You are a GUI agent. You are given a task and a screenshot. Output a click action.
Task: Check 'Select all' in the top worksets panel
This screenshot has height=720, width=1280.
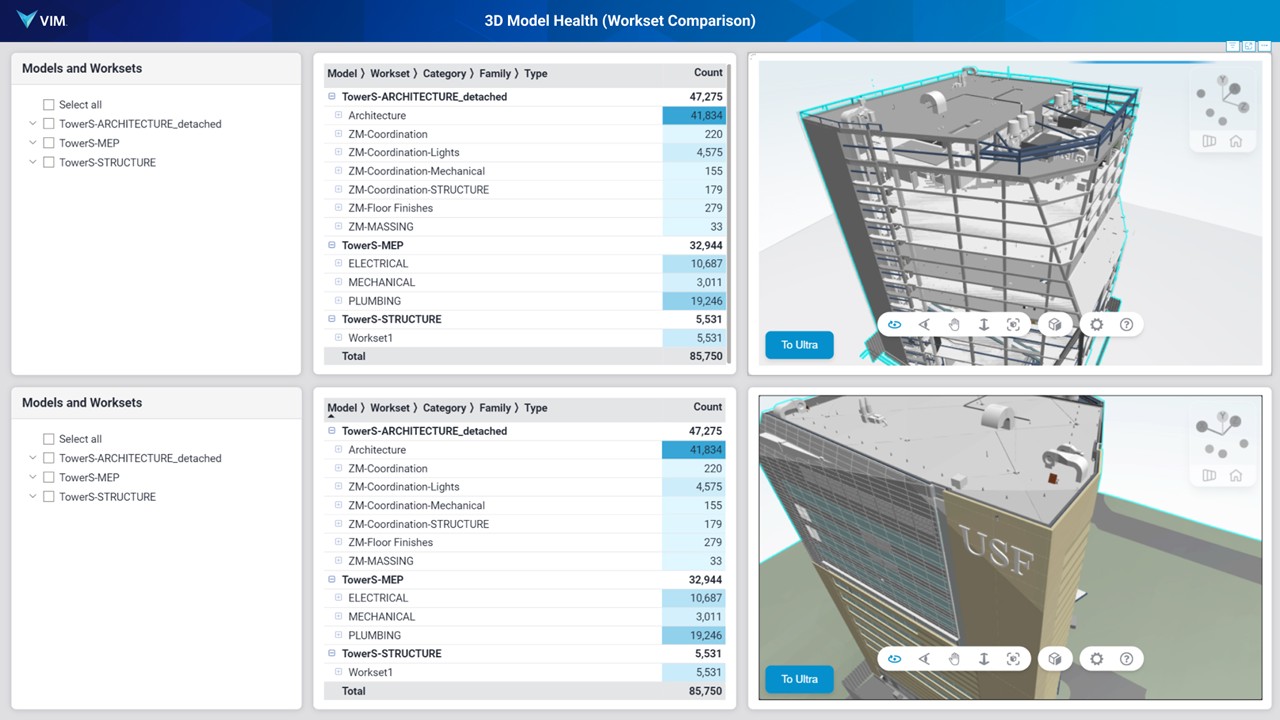pos(49,105)
